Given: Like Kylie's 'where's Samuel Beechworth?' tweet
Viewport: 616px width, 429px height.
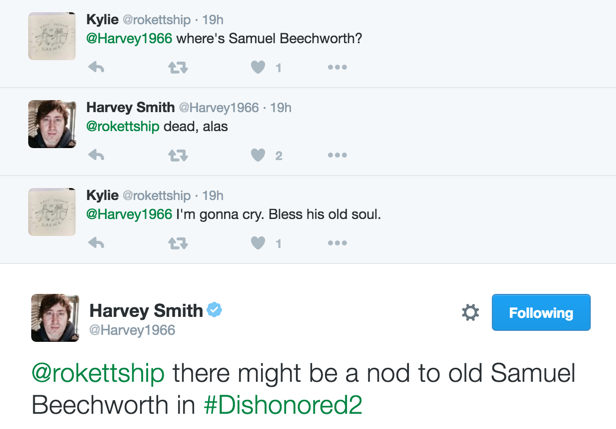Looking at the screenshot, I should (258, 67).
